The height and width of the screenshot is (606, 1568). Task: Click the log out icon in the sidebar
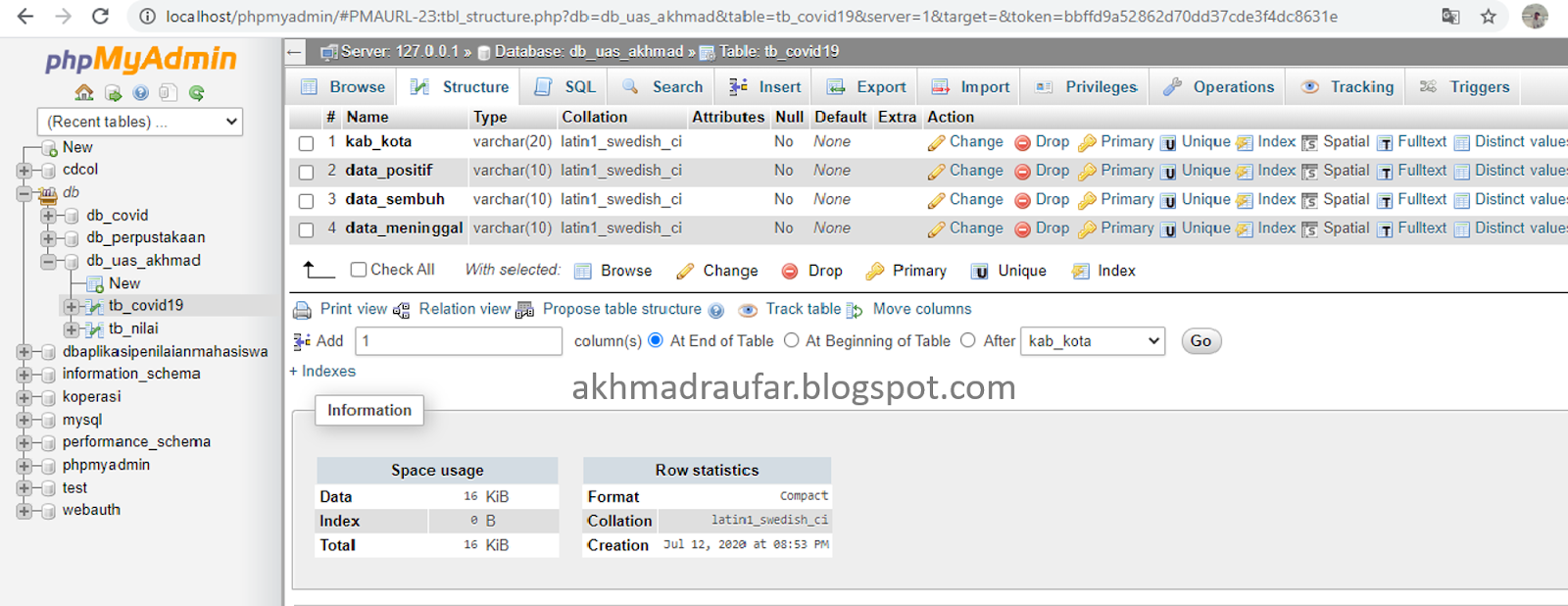(x=114, y=93)
